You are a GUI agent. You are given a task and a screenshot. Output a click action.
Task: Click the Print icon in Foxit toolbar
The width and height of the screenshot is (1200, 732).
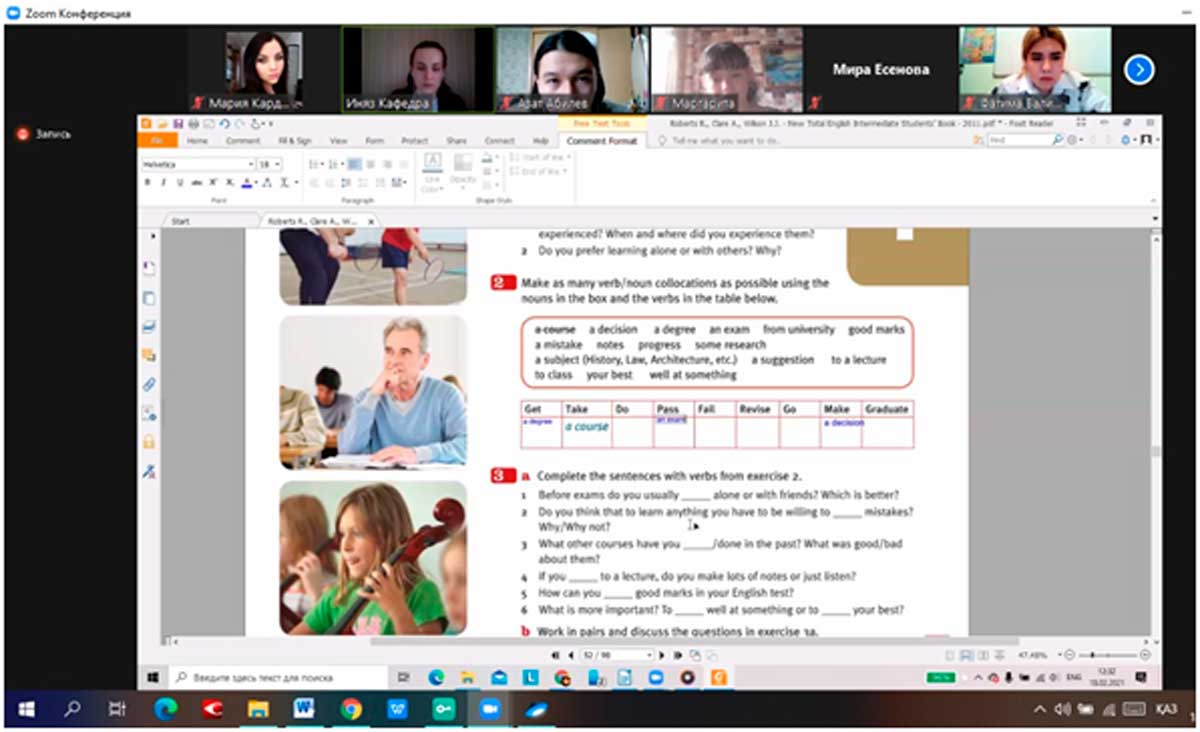coord(193,124)
